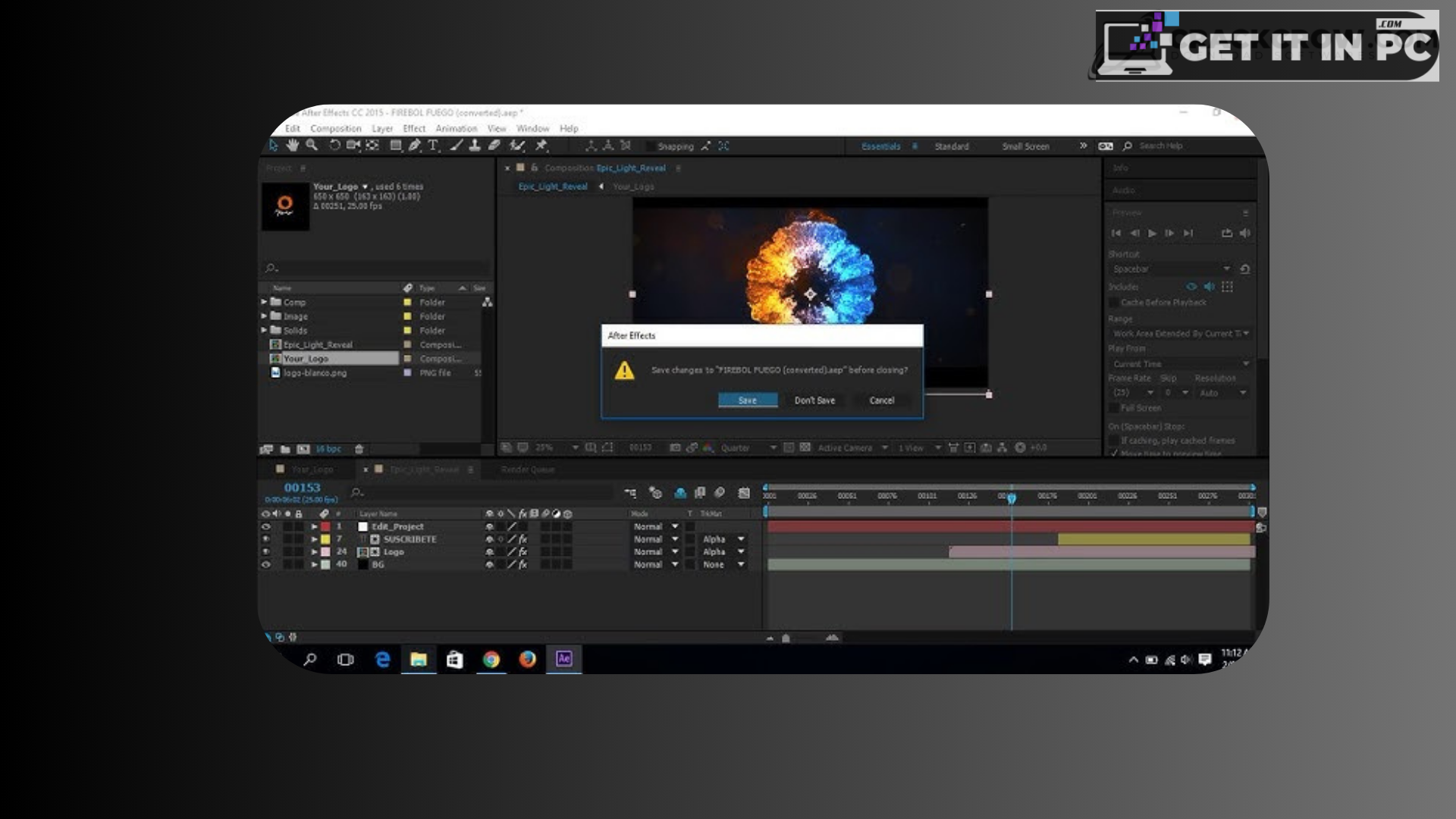The height and width of the screenshot is (819, 1456).
Task: Open Spacebar shortcut dropdown
Action: pyautogui.click(x=1172, y=269)
